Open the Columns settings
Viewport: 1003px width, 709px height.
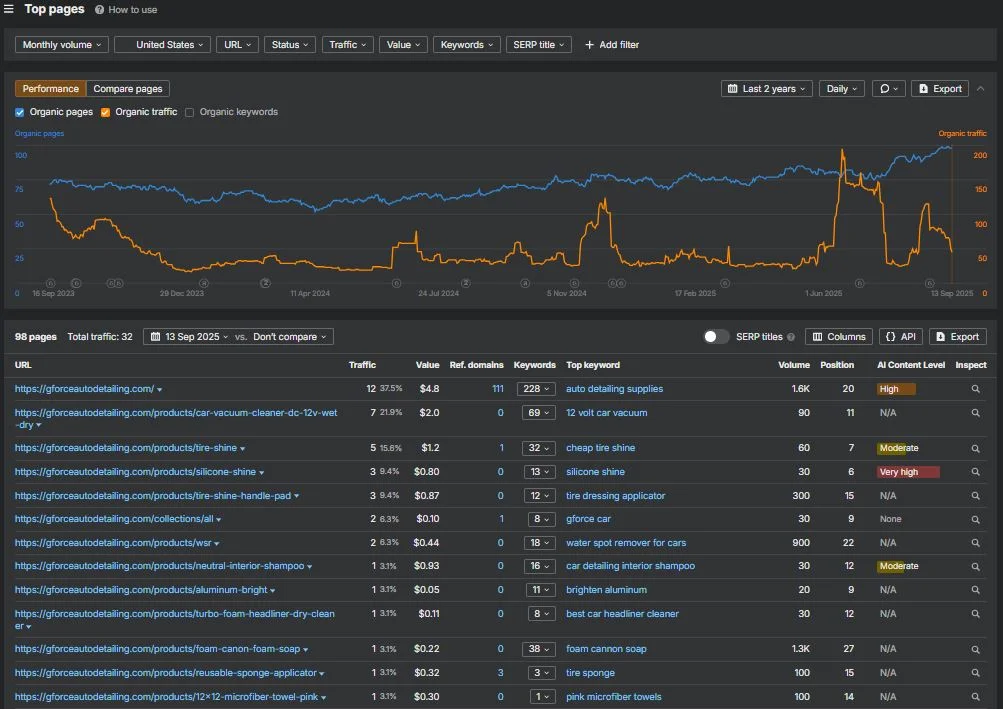(x=839, y=337)
